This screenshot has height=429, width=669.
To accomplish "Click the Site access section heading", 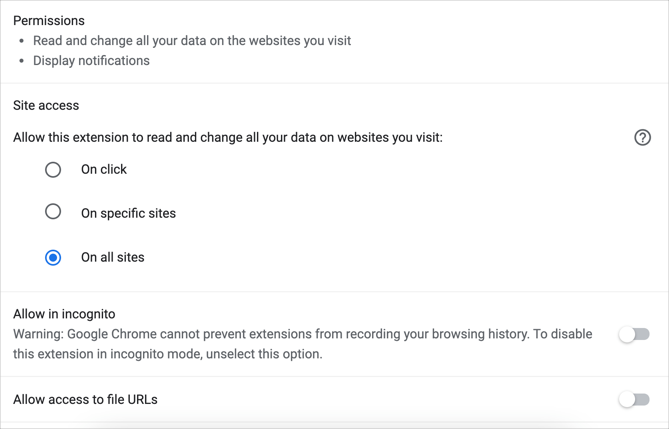I will (x=46, y=105).
